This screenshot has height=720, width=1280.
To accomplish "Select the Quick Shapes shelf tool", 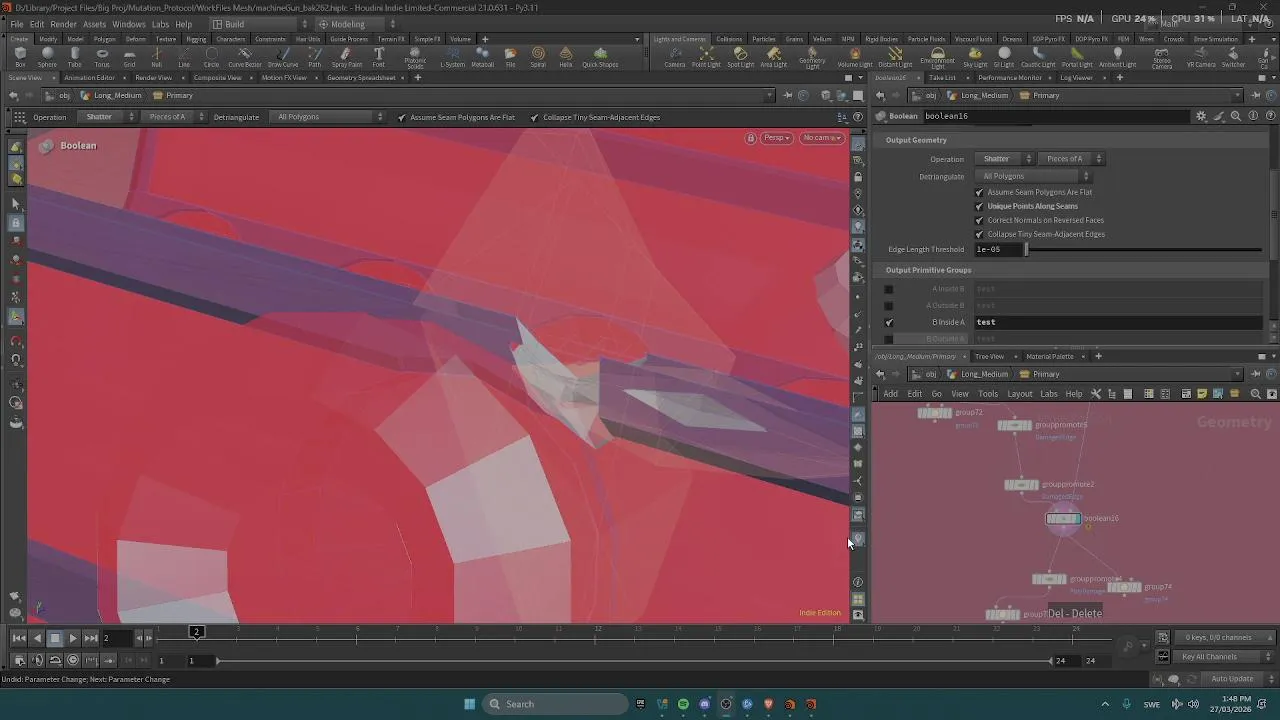I will [600, 57].
